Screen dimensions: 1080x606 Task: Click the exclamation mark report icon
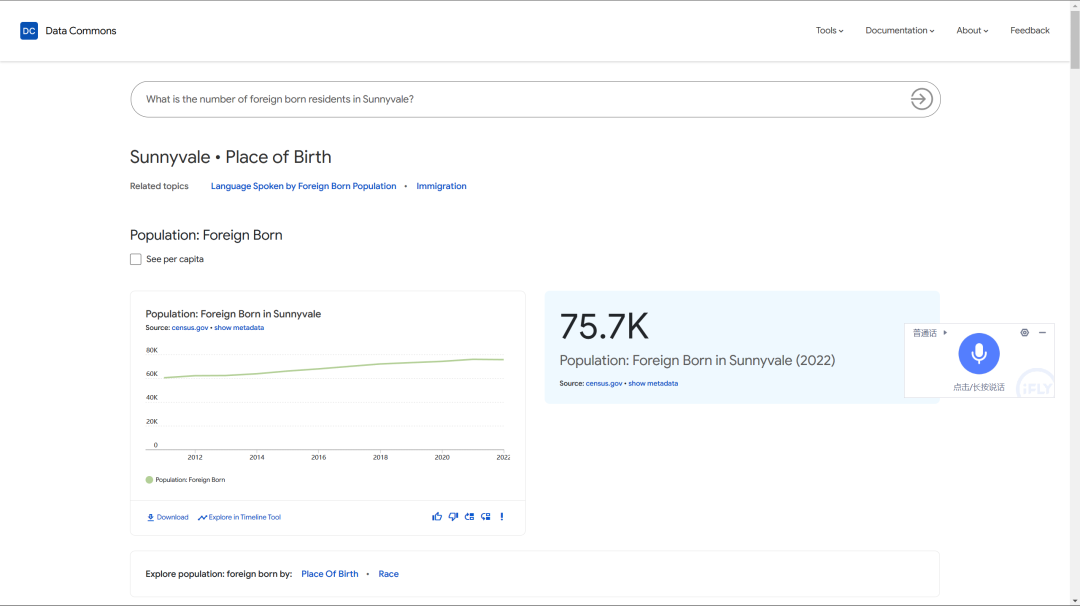(502, 517)
